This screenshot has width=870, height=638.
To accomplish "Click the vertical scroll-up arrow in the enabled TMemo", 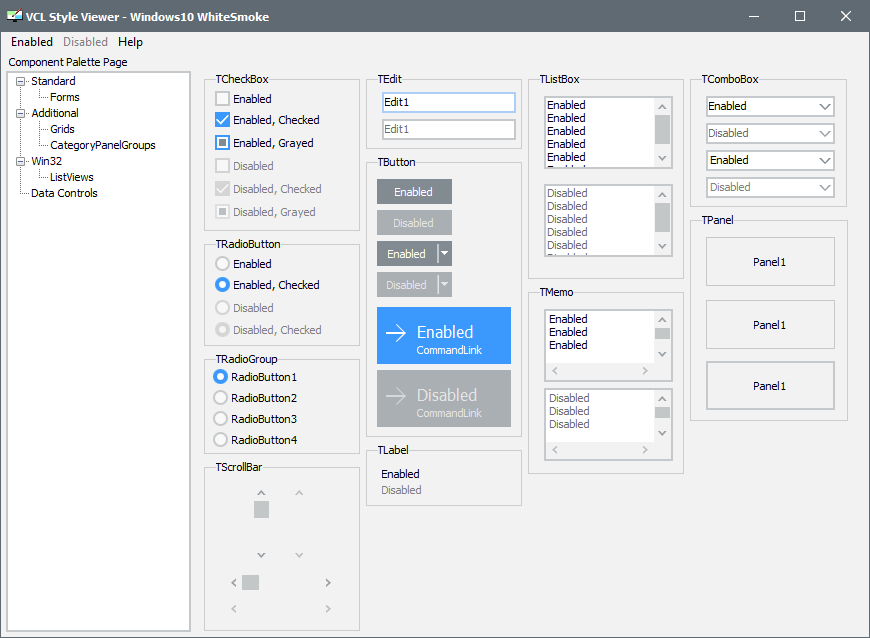I will point(662,320).
